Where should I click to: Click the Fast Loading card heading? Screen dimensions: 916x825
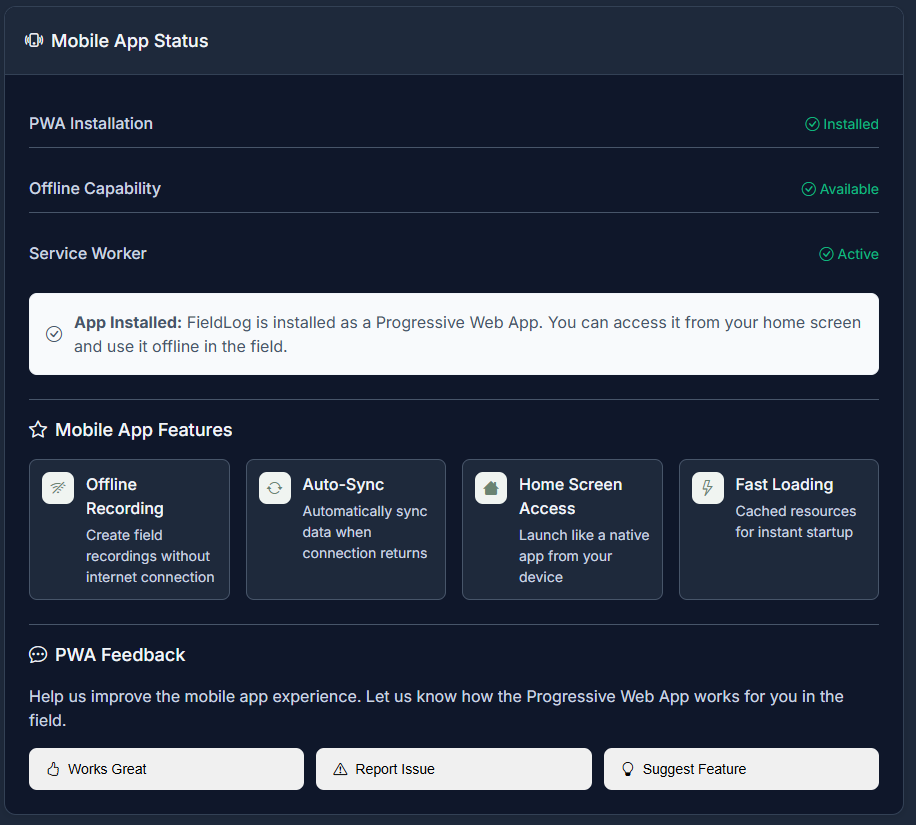[784, 484]
